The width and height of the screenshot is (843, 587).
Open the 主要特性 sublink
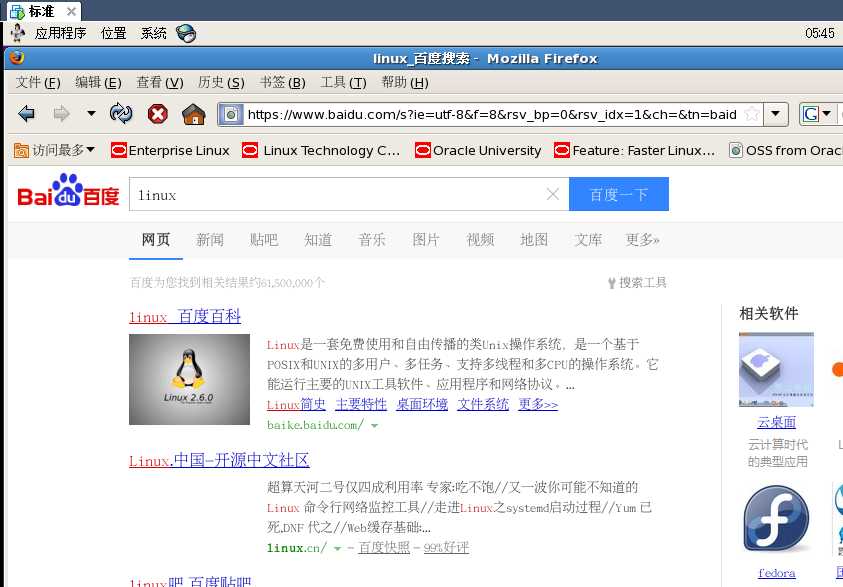361,404
